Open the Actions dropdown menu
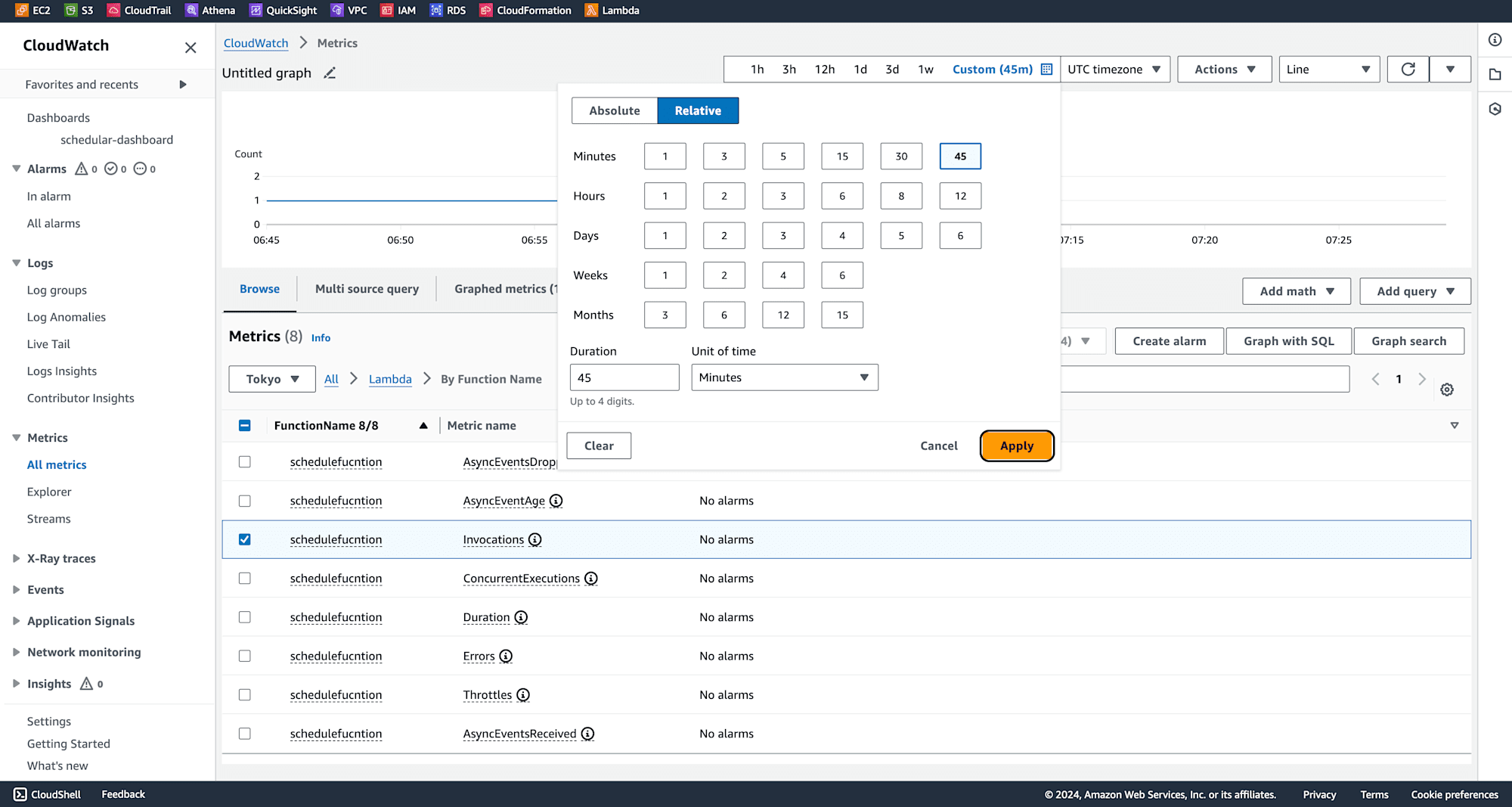This screenshot has height=807, width=1512. coord(1225,69)
